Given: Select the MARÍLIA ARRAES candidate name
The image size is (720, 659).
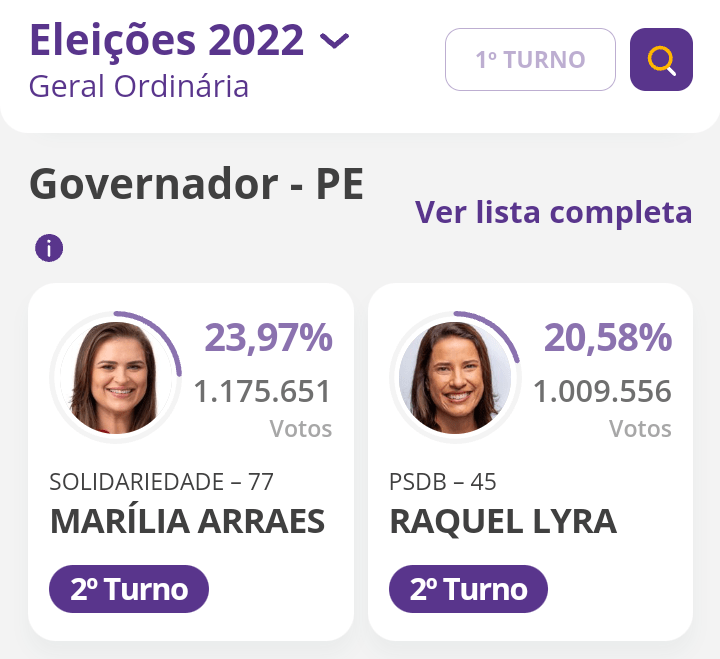Looking at the screenshot, I should (187, 521).
